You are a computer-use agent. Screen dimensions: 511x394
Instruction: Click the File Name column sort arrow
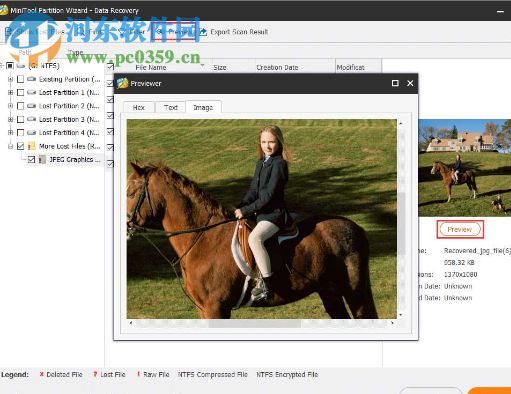tap(202, 65)
